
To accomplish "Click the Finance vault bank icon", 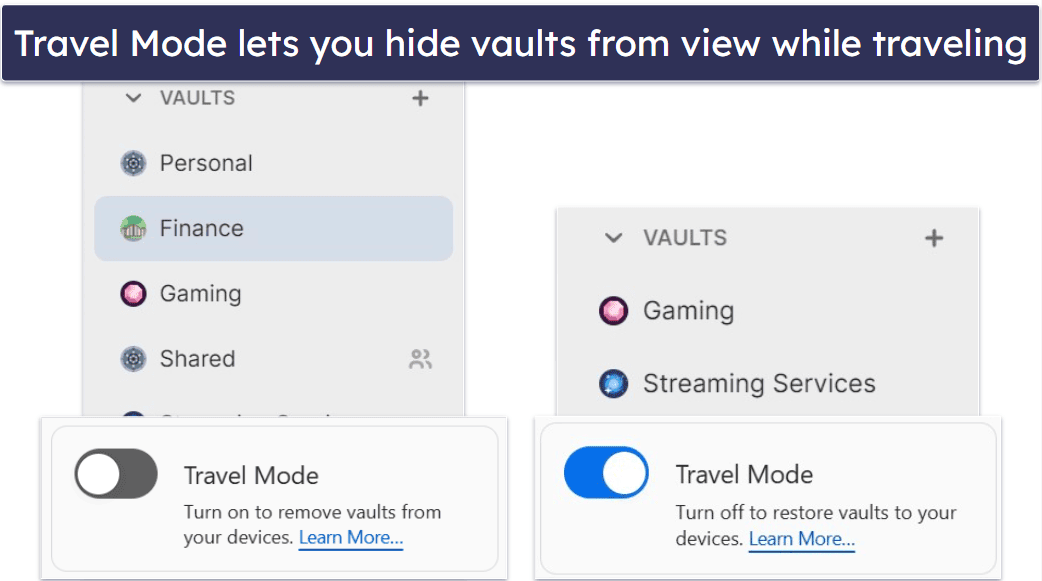I will (133, 229).
